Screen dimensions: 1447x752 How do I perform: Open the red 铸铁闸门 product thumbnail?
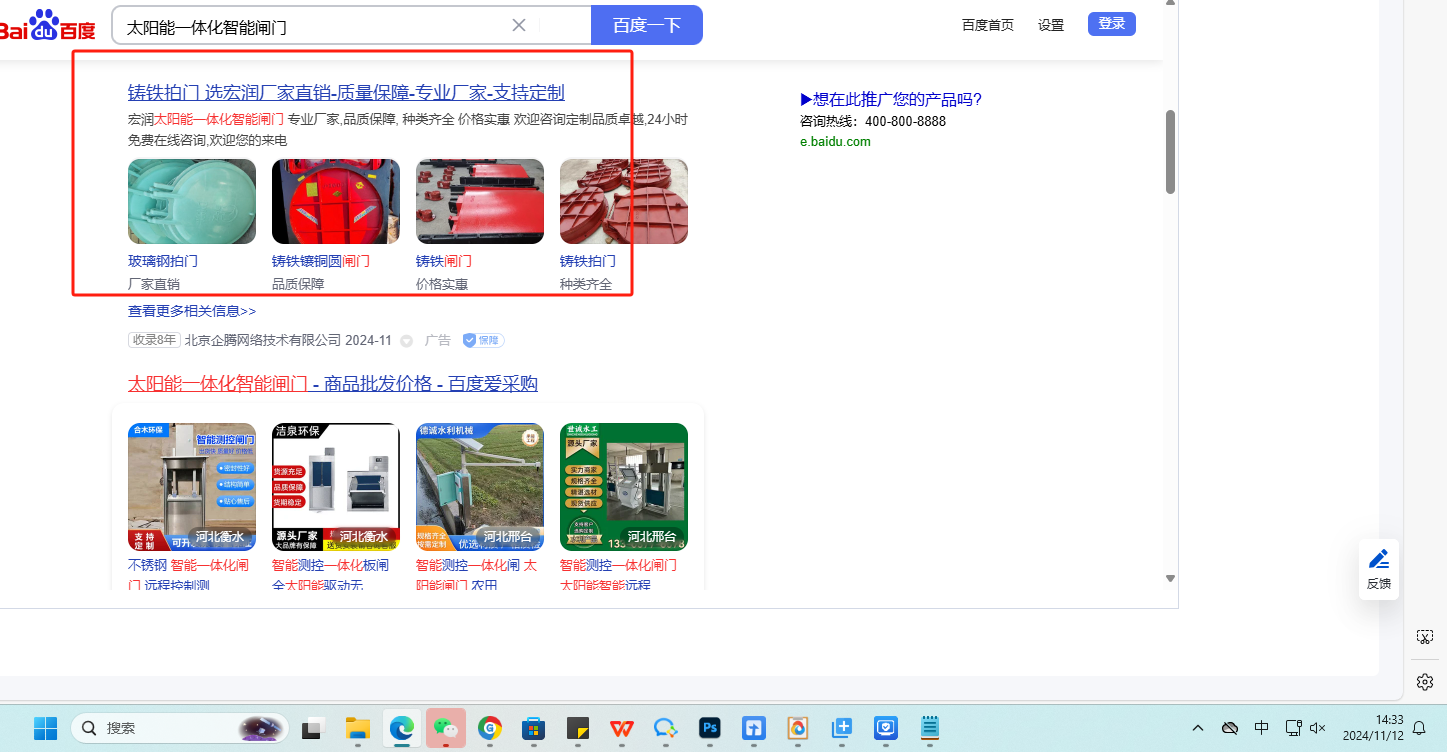pos(480,201)
